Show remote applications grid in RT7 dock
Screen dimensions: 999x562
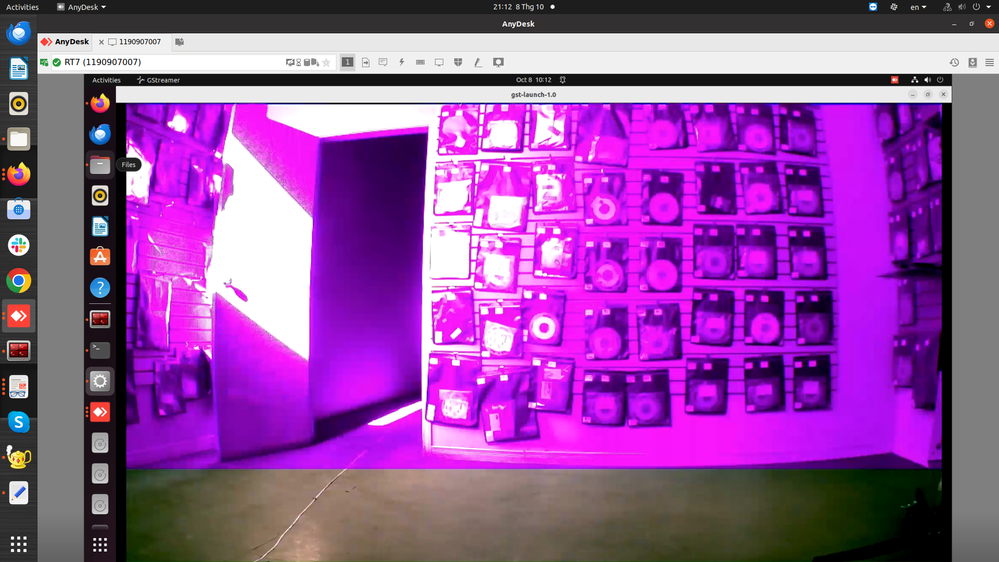100,544
